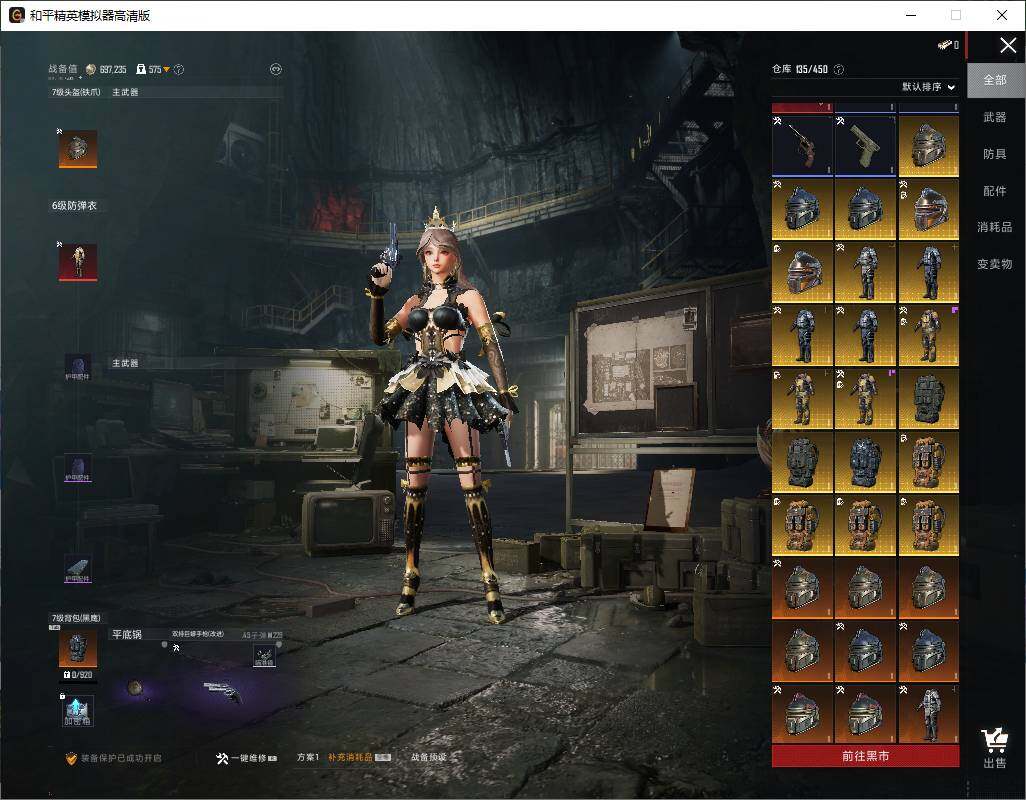
Task: Click the third 护甲配件 accessory slot
Action: (x=77, y=570)
